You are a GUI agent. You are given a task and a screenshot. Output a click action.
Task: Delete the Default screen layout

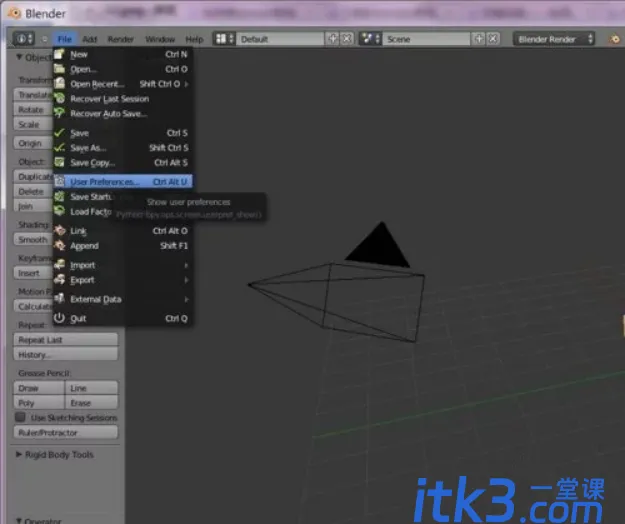347,39
